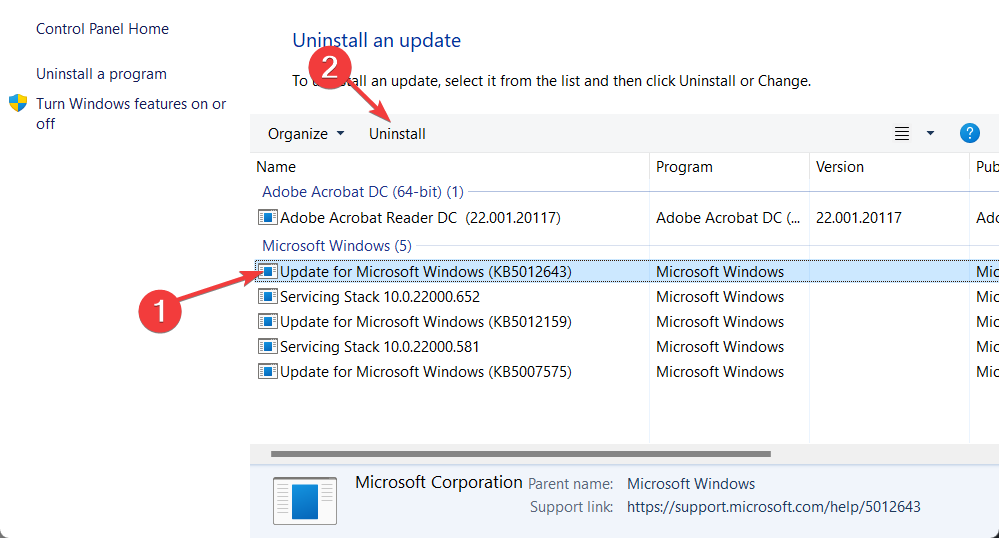Click the KB5012159 update icon

(x=267, y=322)
